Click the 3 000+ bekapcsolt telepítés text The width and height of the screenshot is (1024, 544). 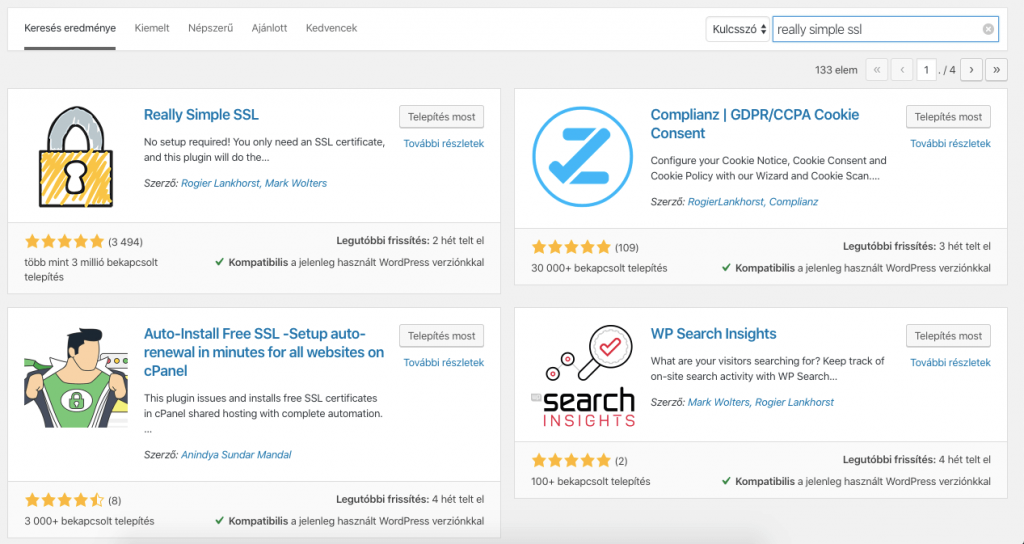click(x=89, y=521)
